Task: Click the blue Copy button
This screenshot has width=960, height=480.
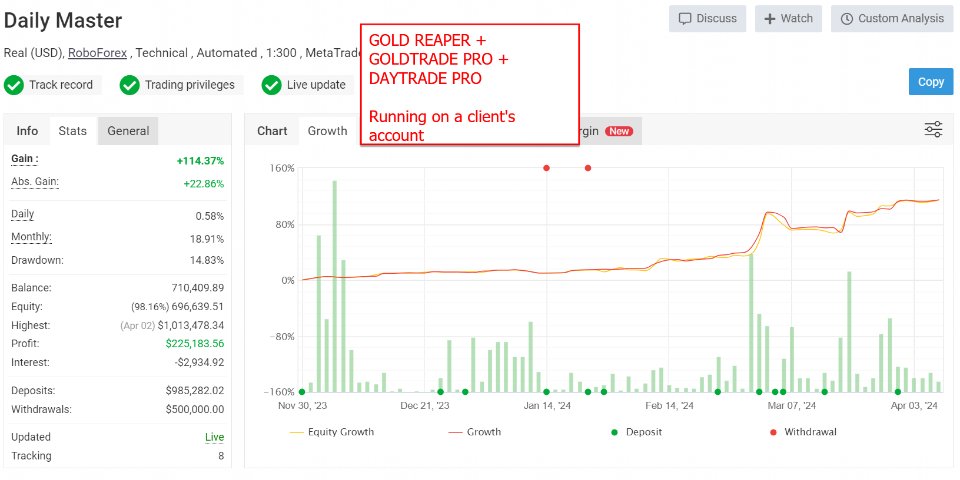Action: point(931,81)
